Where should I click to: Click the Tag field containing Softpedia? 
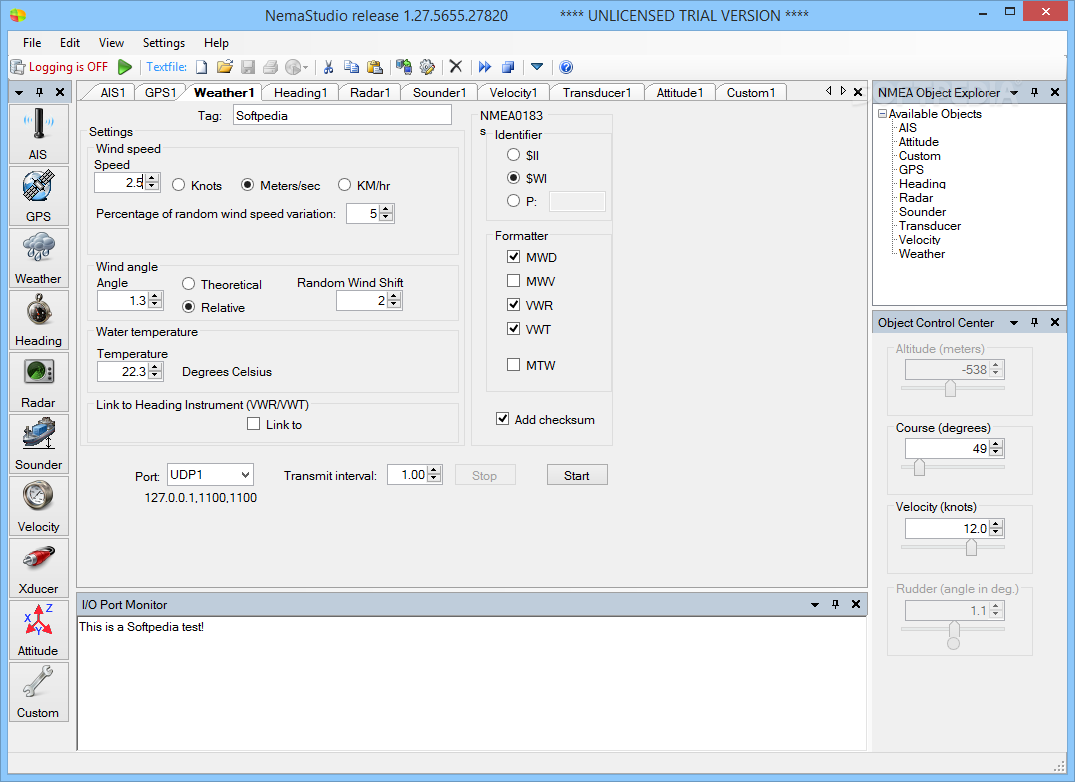(x=342, y=115)
